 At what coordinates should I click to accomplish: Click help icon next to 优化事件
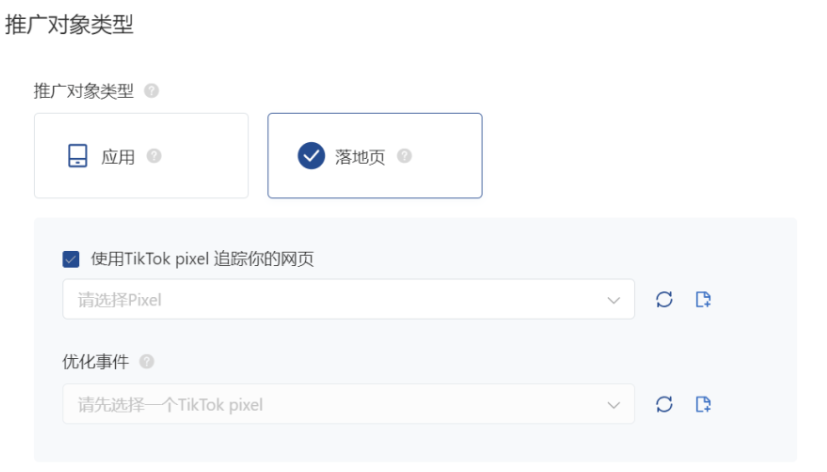pyautogui.click(x=147, y=361)
